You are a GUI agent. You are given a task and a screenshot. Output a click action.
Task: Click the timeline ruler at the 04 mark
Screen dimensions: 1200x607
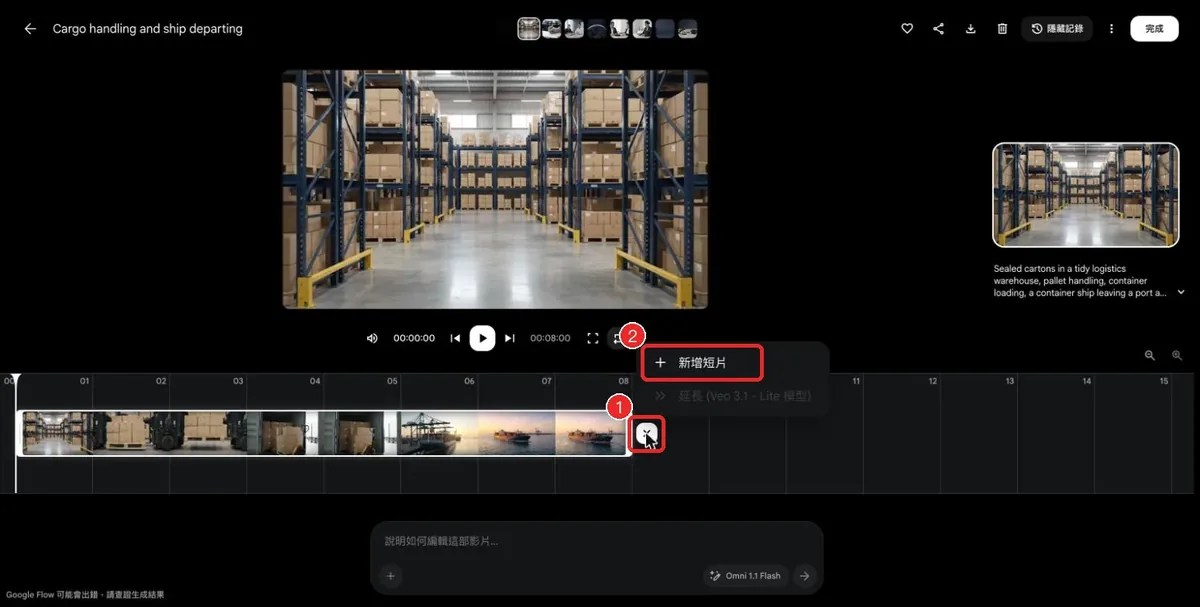pyautogui.click(x=315, y=381)
